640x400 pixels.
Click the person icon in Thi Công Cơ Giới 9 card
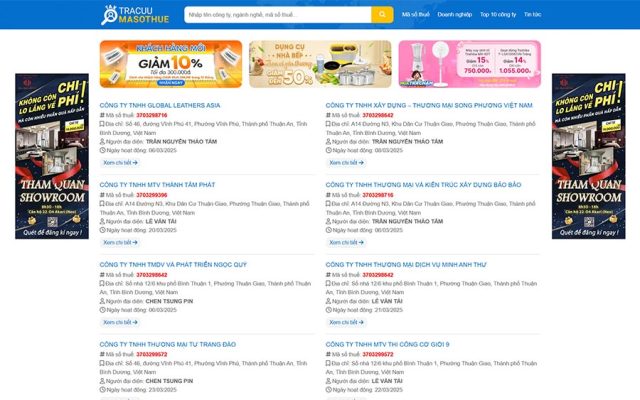coord(328,381)
